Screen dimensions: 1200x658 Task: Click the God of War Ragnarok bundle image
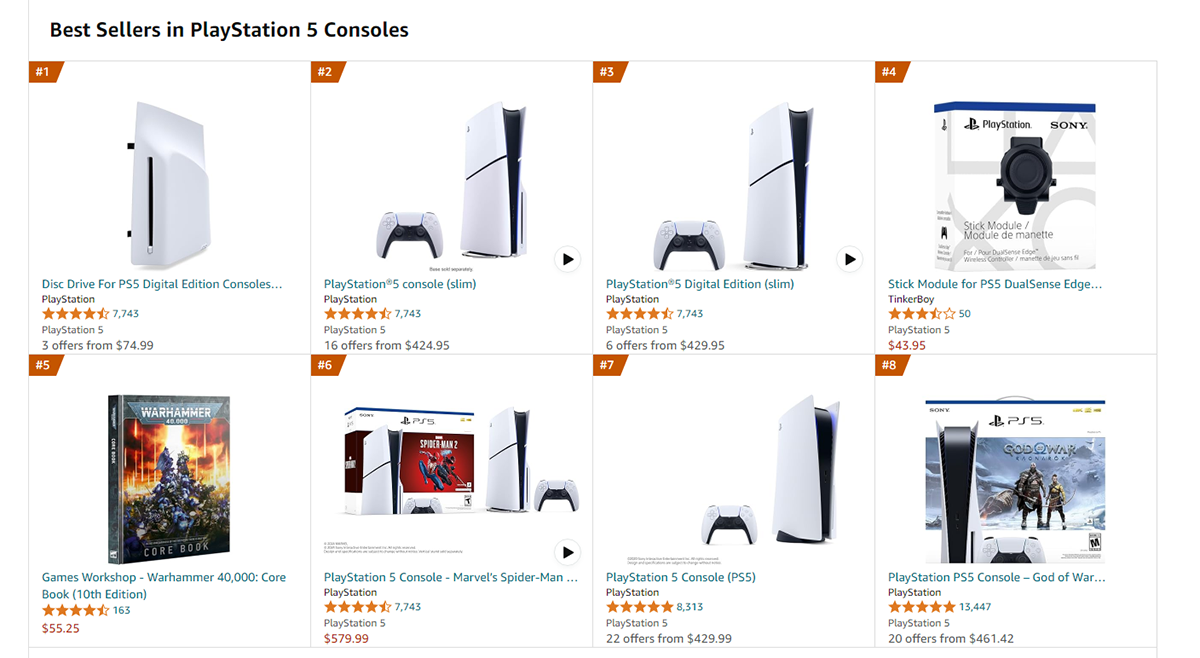tap(1014, 482)
